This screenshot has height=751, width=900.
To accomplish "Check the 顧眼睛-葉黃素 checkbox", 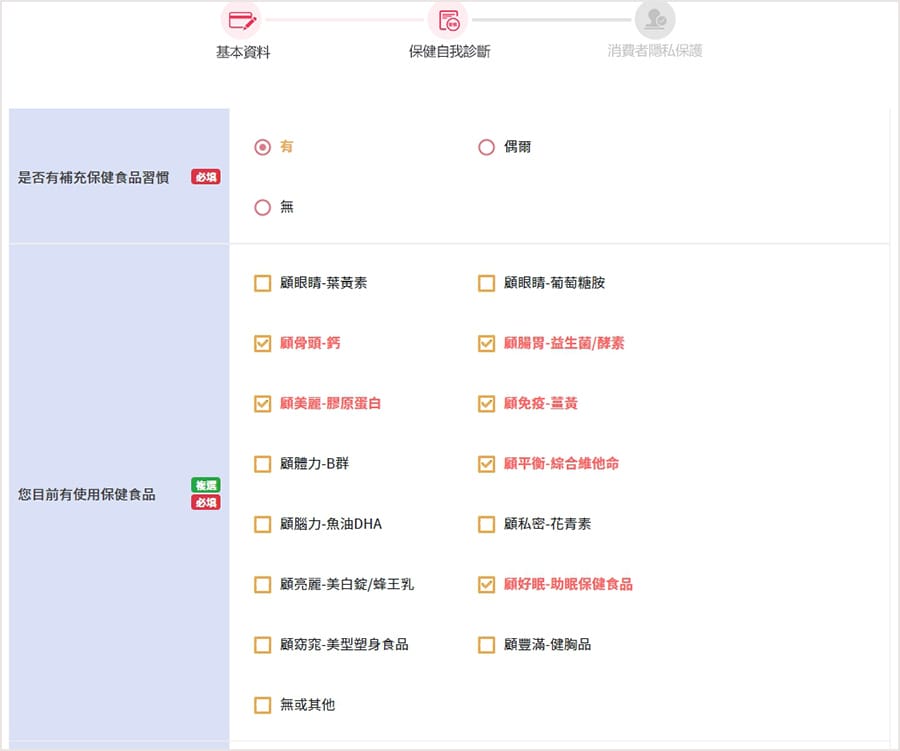I will pyautogui.click(x=262, y=283).
